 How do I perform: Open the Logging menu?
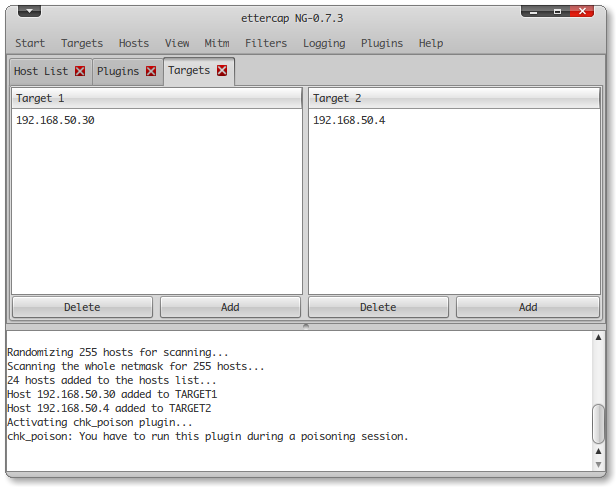click(324, 43)
